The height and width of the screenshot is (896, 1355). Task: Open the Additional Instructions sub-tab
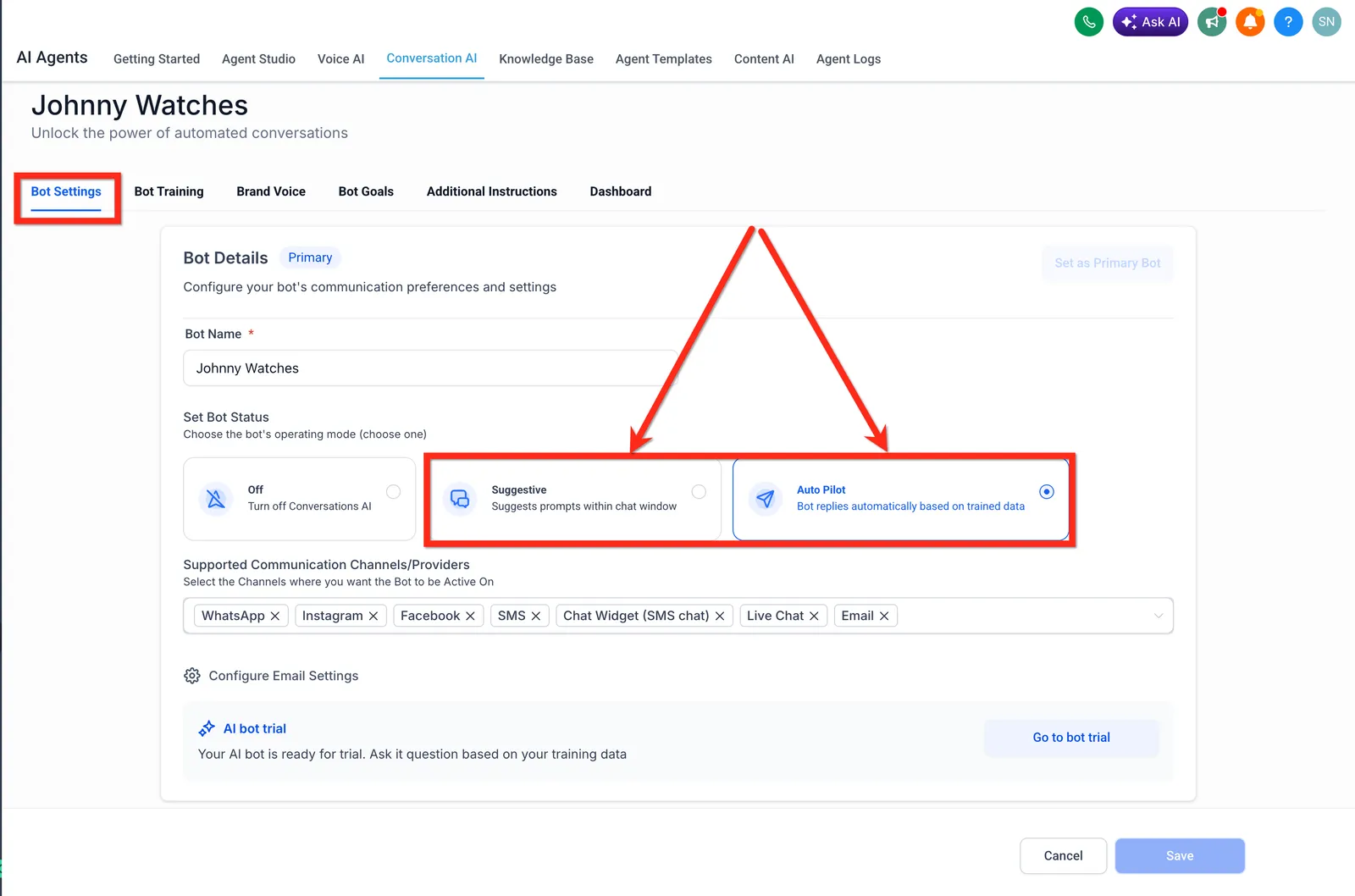point(492,191)
